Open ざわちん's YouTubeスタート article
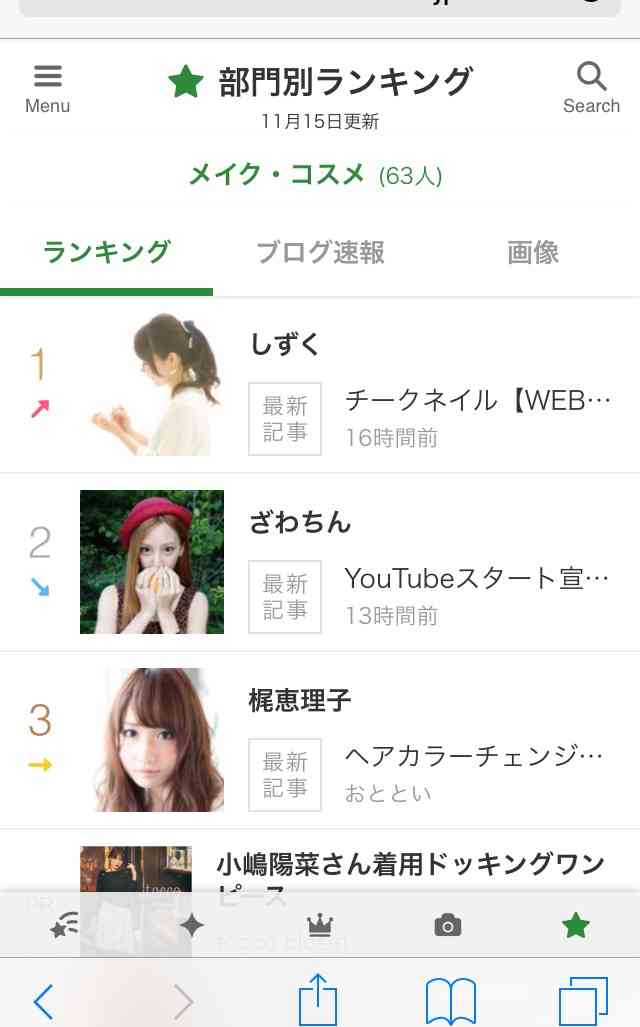This screenshot has height=1027, width=640. 476,578
